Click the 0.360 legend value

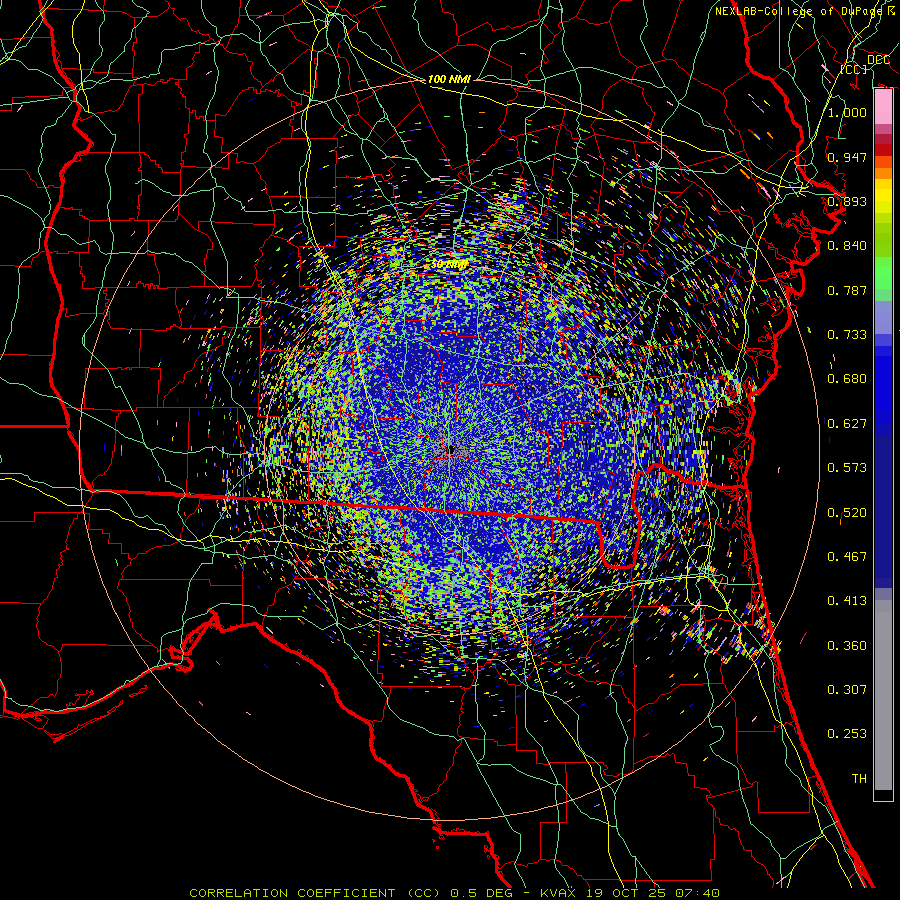pyautogui.click(x=847, y=645)
